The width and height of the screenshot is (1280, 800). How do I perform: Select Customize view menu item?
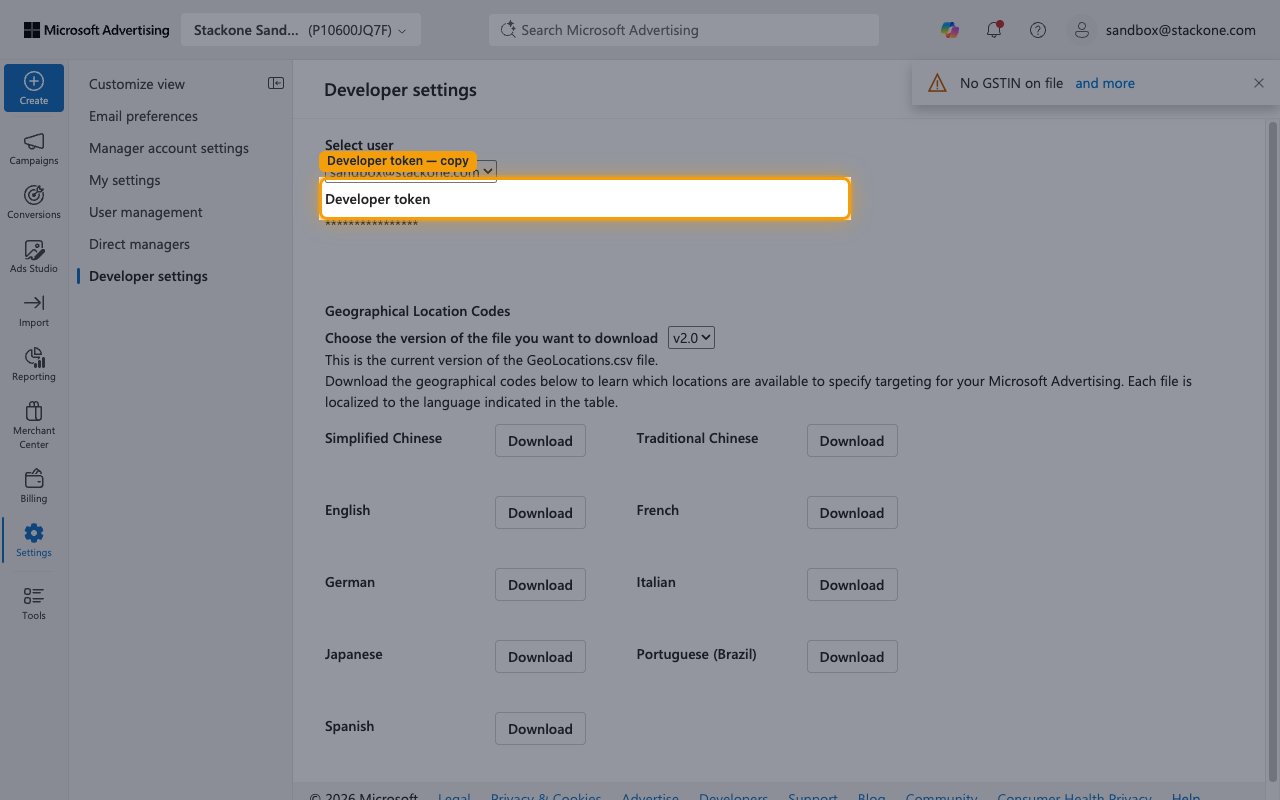[137, 84]
